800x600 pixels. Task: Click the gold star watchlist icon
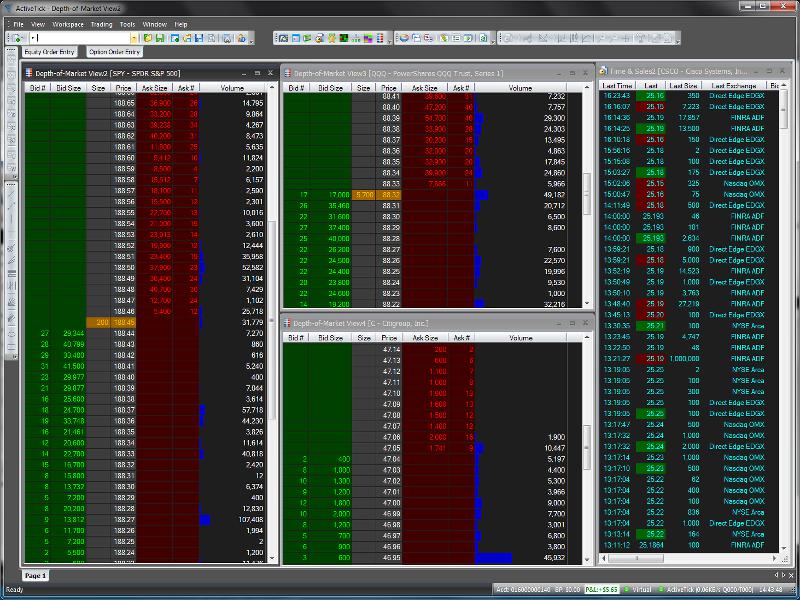point(332,38)
